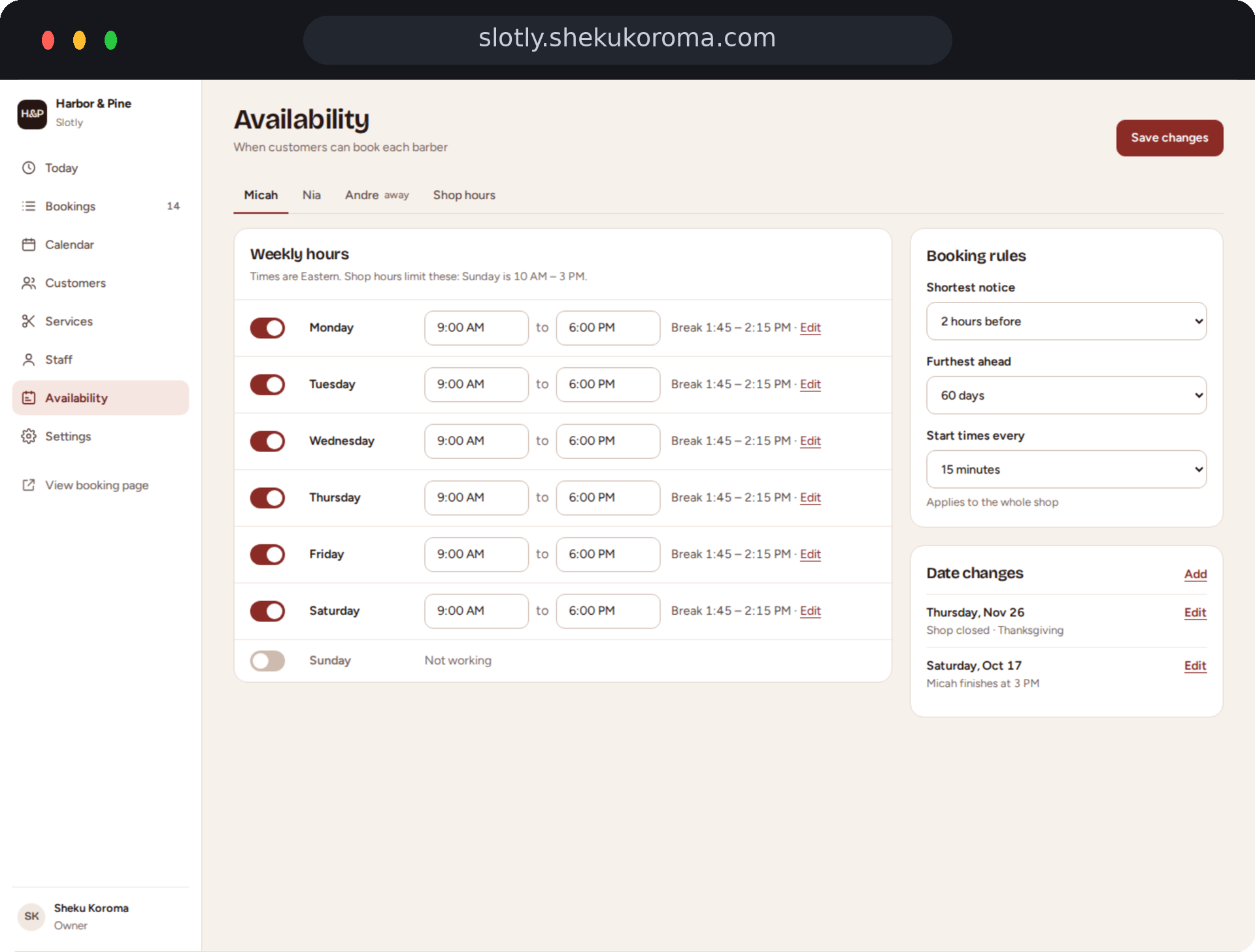Viewport: 1255px width, 952px height.
Task: Click the Save changes button
Action: (1169, 138)
